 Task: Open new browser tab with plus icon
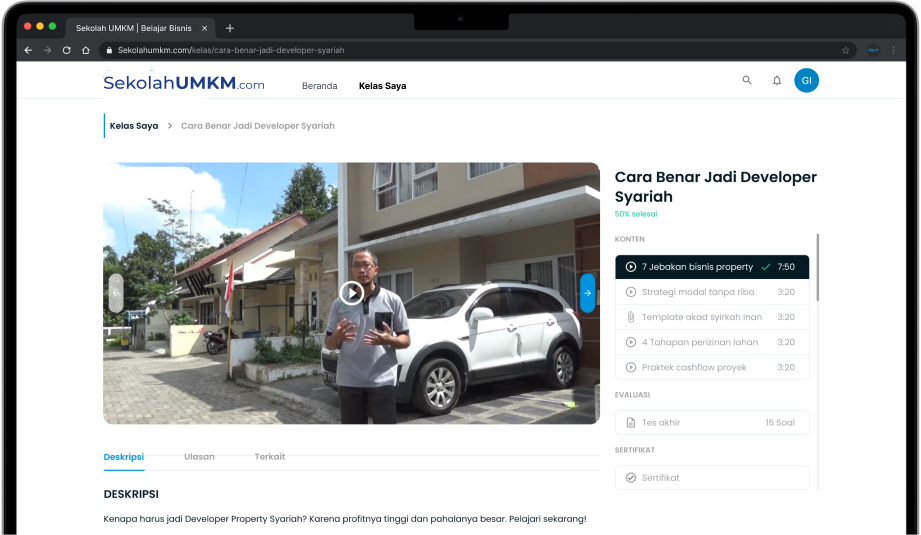(230, 28)
